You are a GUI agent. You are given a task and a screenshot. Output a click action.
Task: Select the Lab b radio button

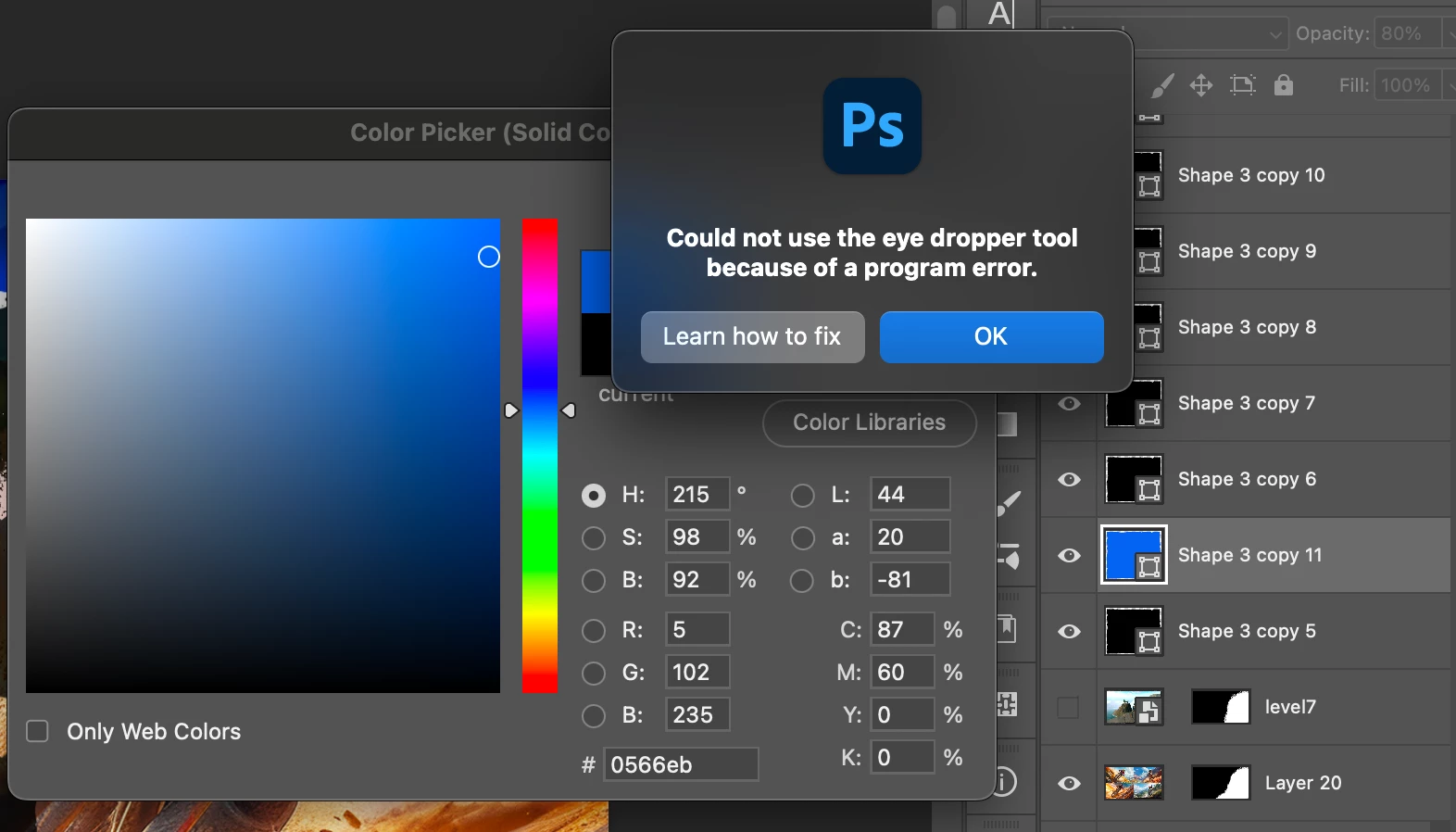click(x=802, y=581)
